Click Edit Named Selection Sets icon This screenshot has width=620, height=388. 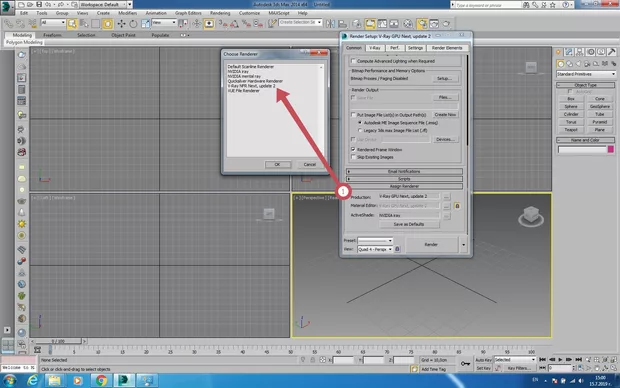pyautogui.click(x=272, y=24)
